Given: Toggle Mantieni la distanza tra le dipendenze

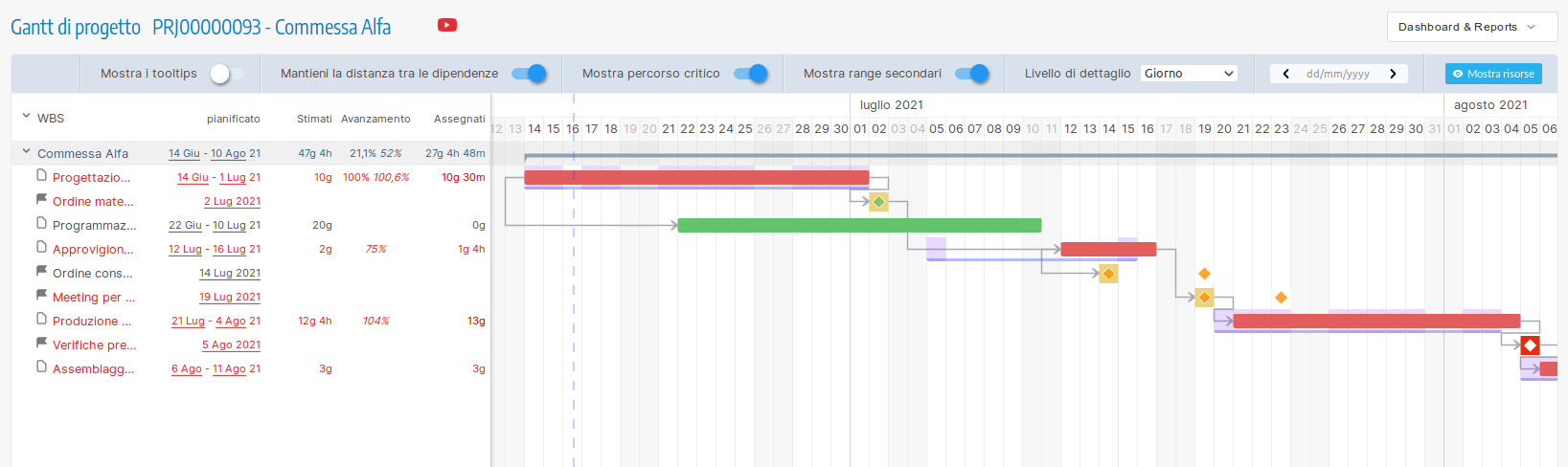Looking at the screenshot, I should point(529,74).
